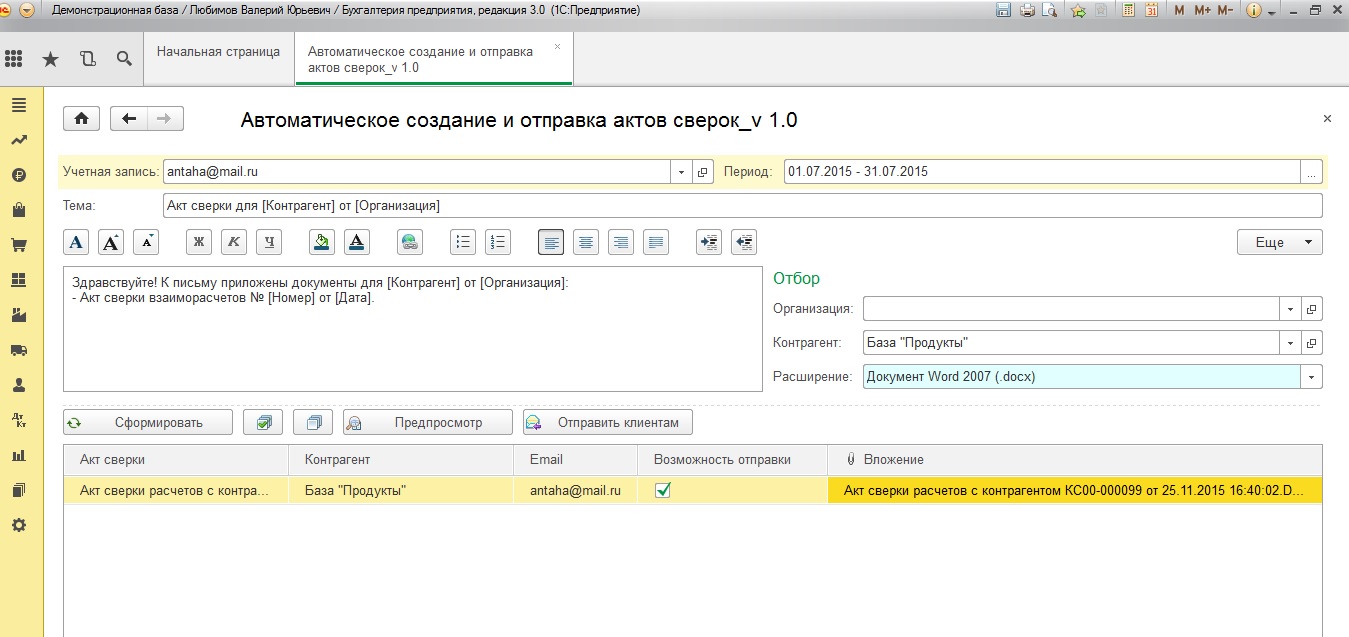
Task: Click the insert hyperlink icon
Action: point(410,242)
